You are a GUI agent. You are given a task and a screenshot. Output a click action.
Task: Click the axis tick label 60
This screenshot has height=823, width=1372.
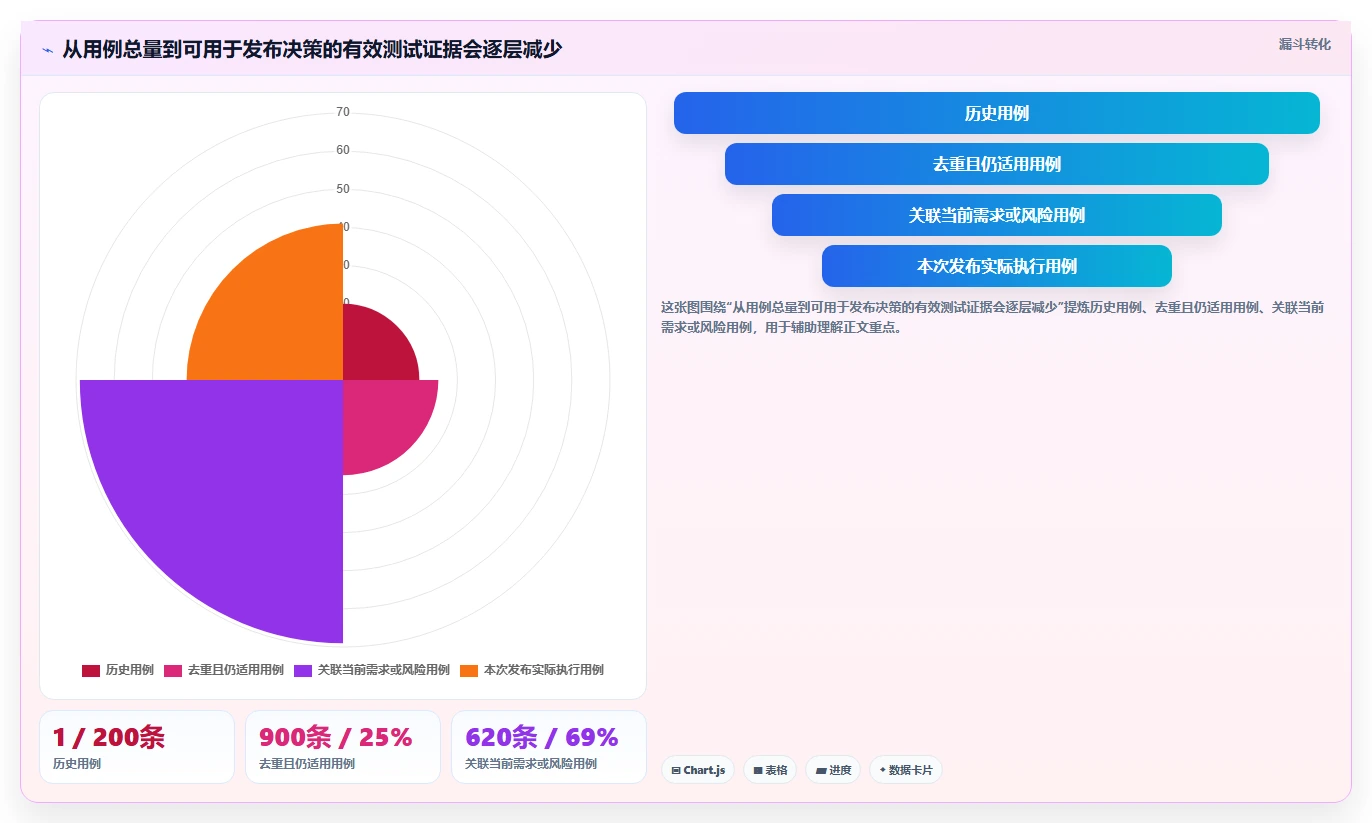(x=343, y=150)
